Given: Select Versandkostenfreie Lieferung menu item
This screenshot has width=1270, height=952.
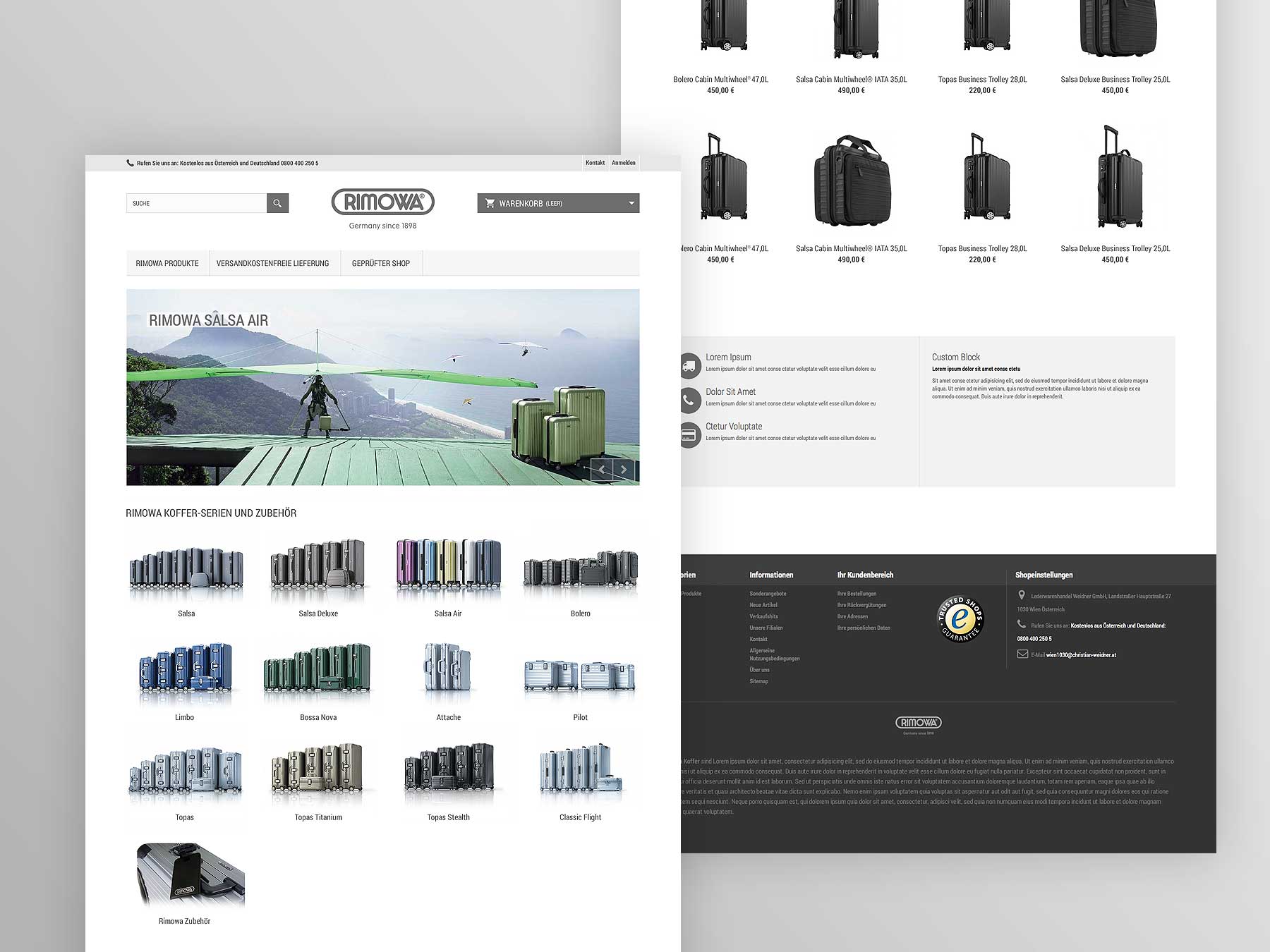Looking at the screenshot, I should pyautogui.click(x=273, y=263).
